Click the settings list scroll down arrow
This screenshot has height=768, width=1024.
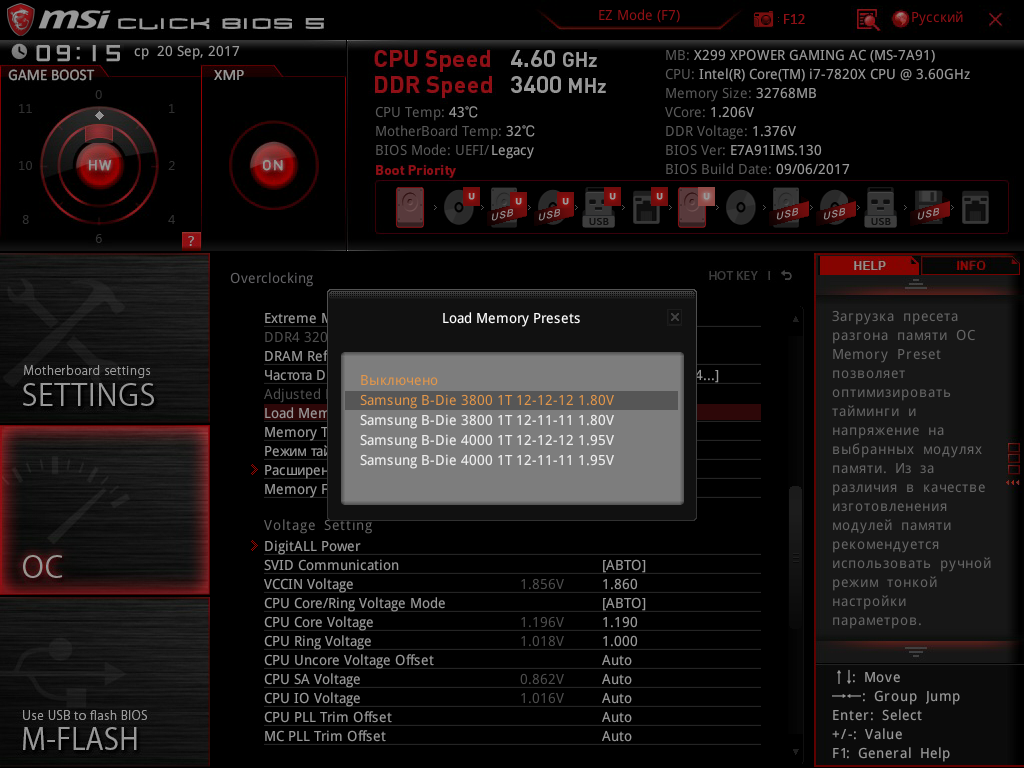tap(795, 752)
